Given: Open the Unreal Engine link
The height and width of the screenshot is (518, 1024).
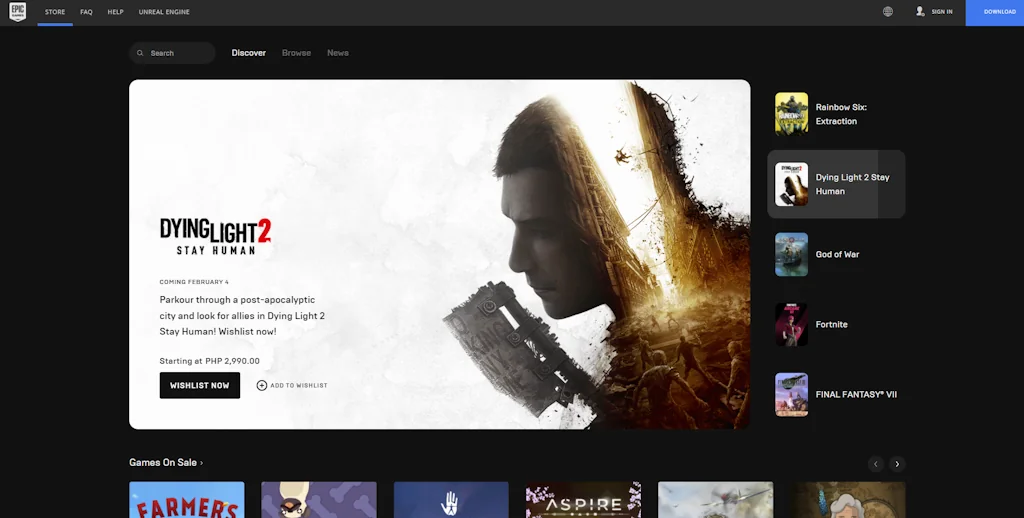Looking at the screenshot, I should point(164,12).
